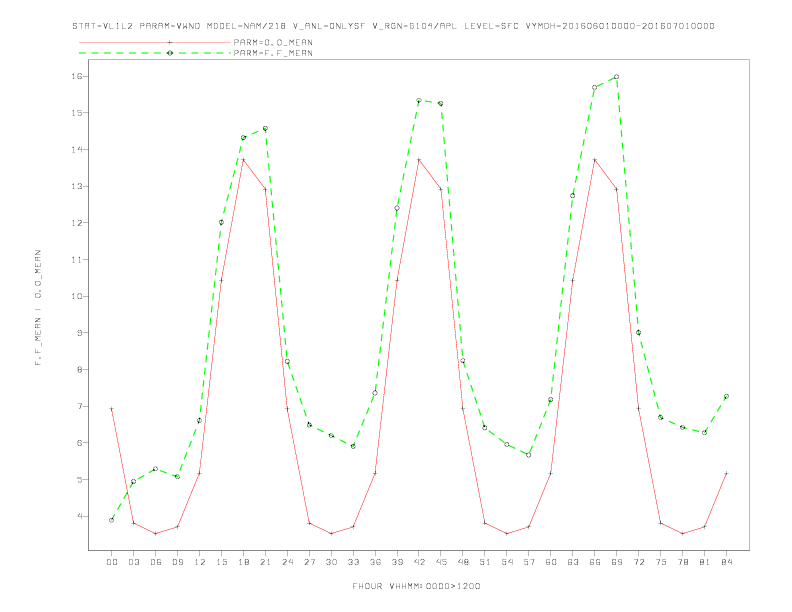Click y-axis tick label 10
The height and width of the screenshot is (612, 792).
(x=77, y=296)
